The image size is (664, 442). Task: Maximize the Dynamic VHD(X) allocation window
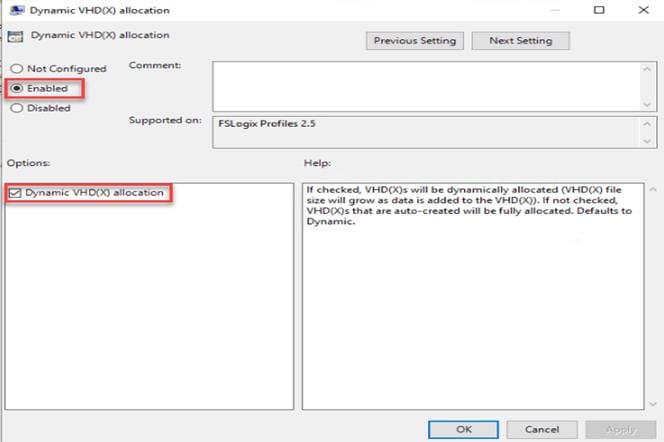coord(599,10)
